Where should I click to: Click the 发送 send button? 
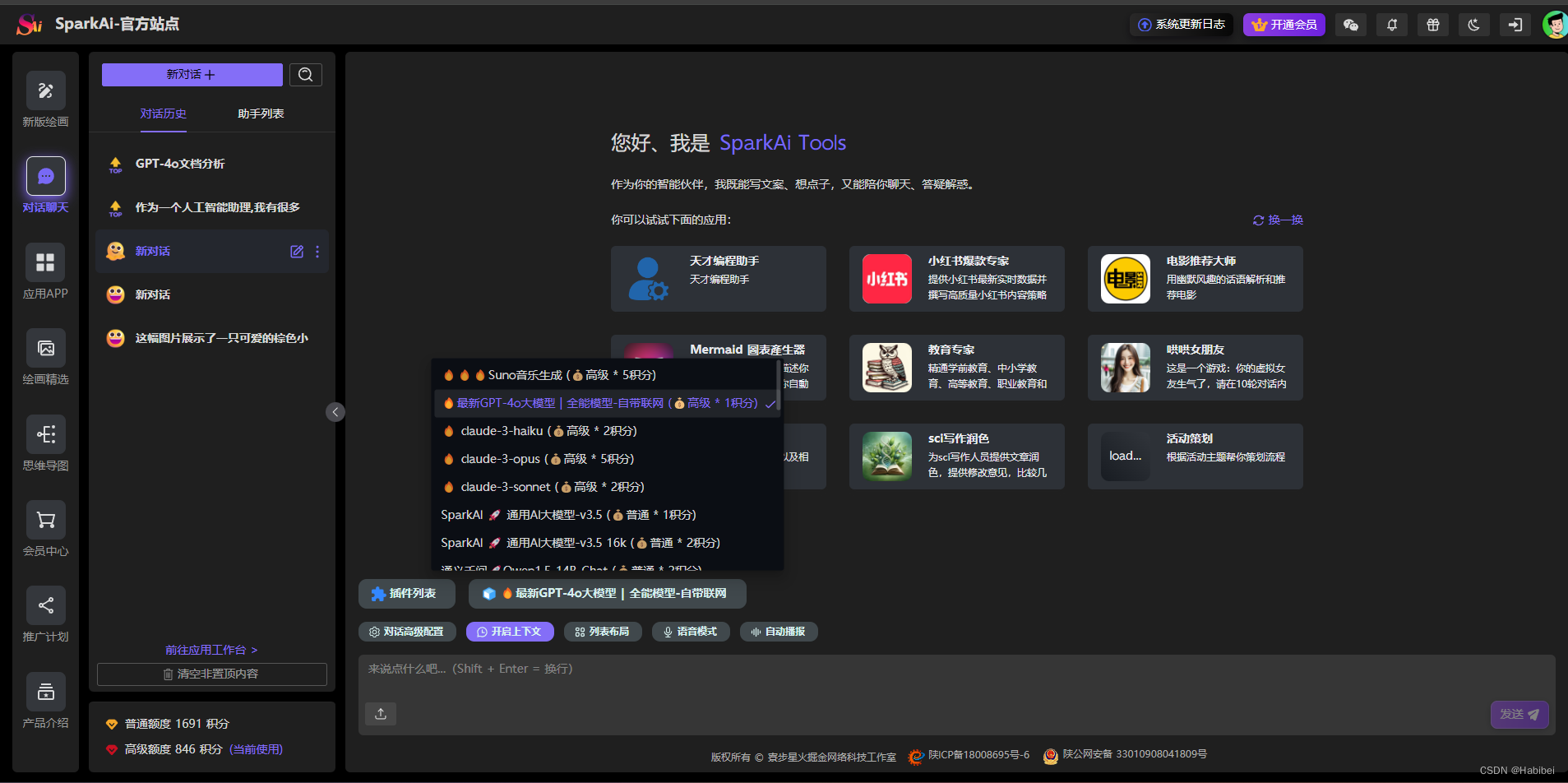pyautogui.click(x=1519, y=714)
